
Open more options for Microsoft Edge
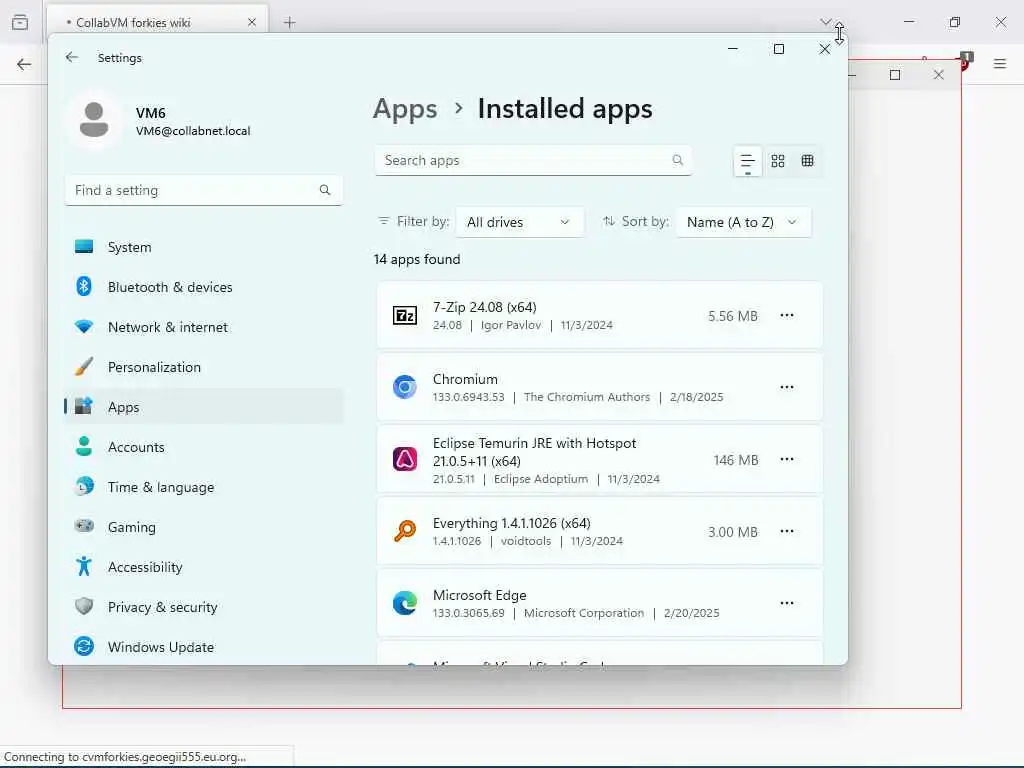point(787,603)
